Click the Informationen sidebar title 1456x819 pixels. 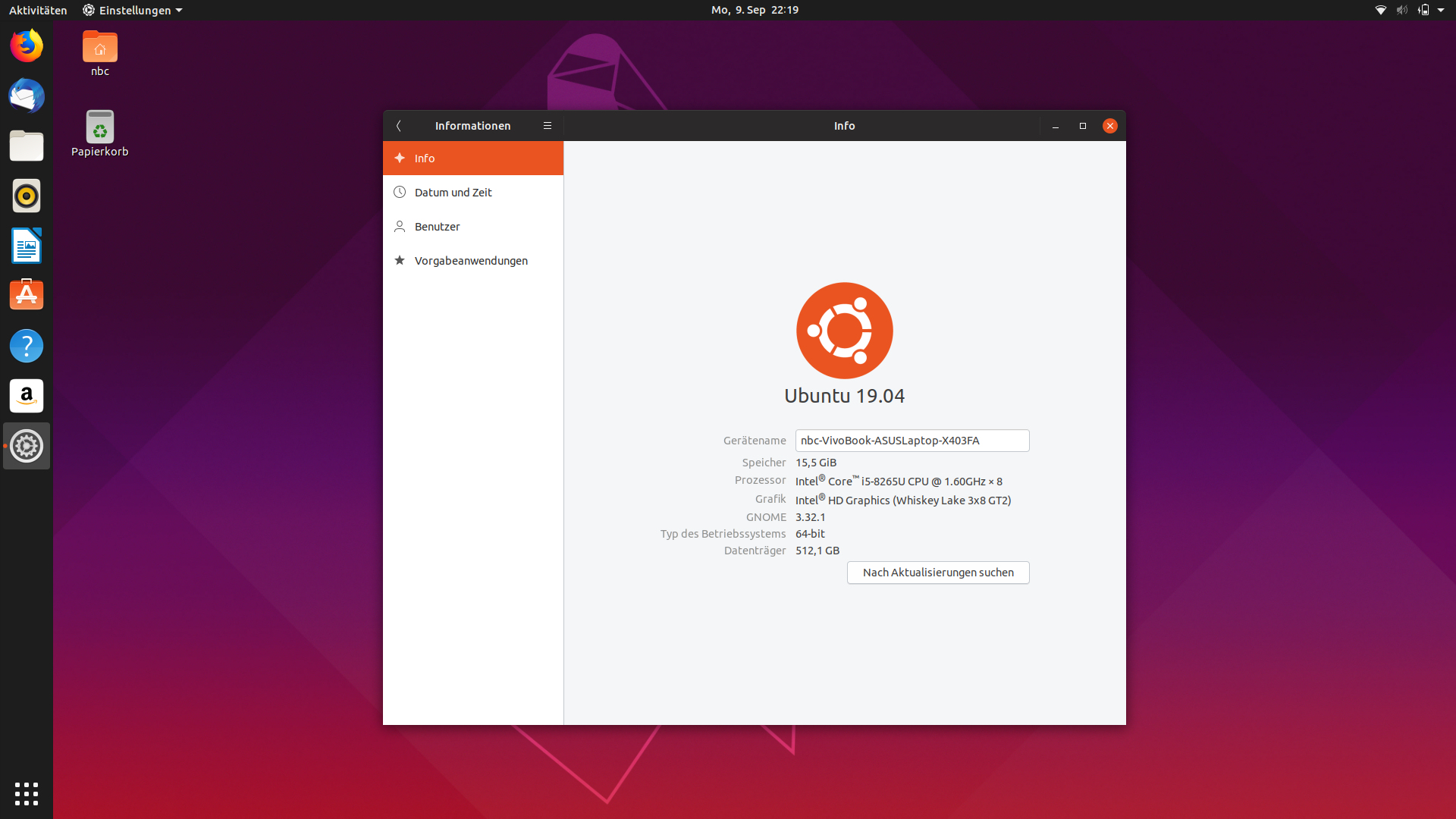(x=472, y=126)
